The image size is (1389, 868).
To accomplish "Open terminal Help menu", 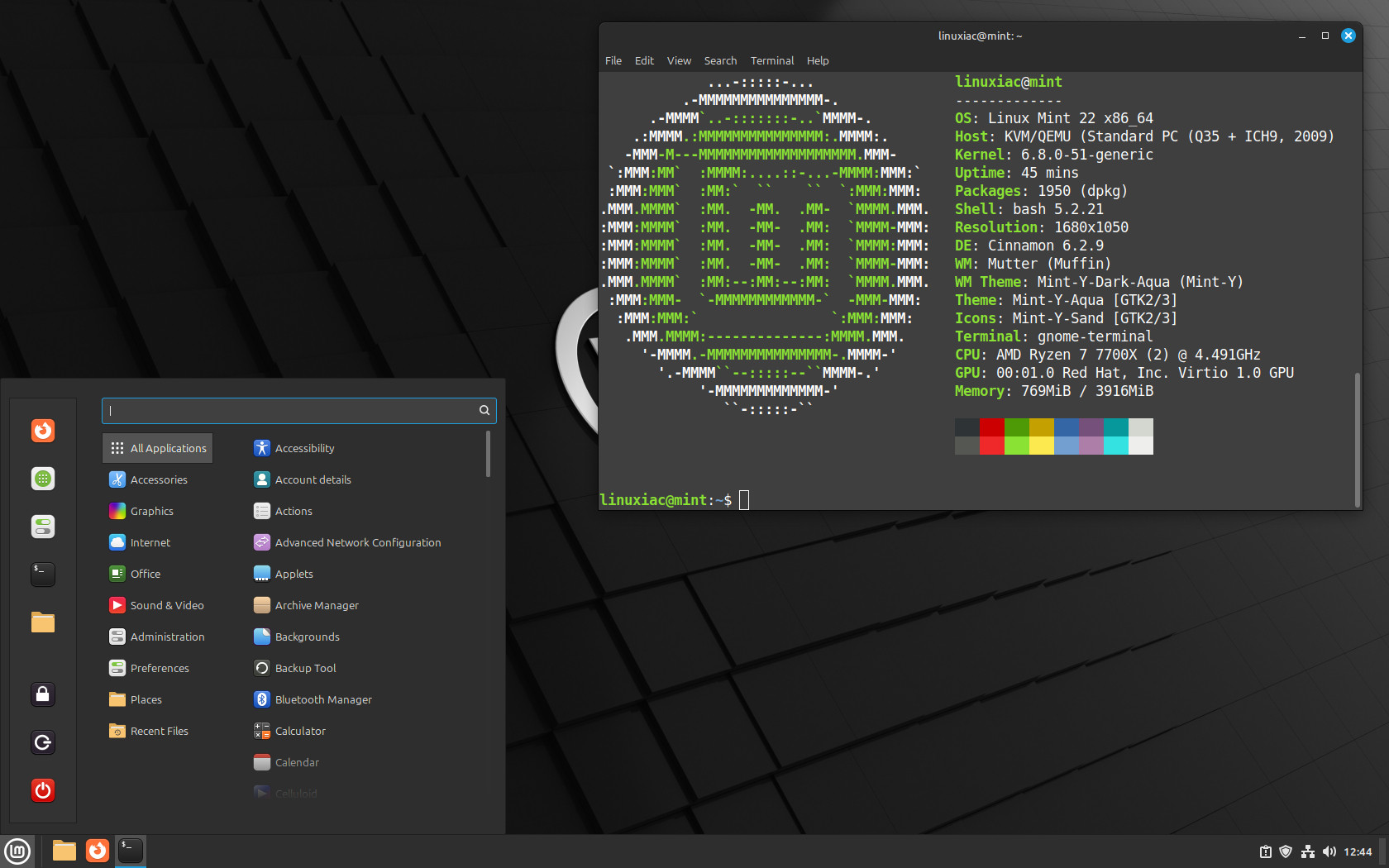I will [818, 60].
